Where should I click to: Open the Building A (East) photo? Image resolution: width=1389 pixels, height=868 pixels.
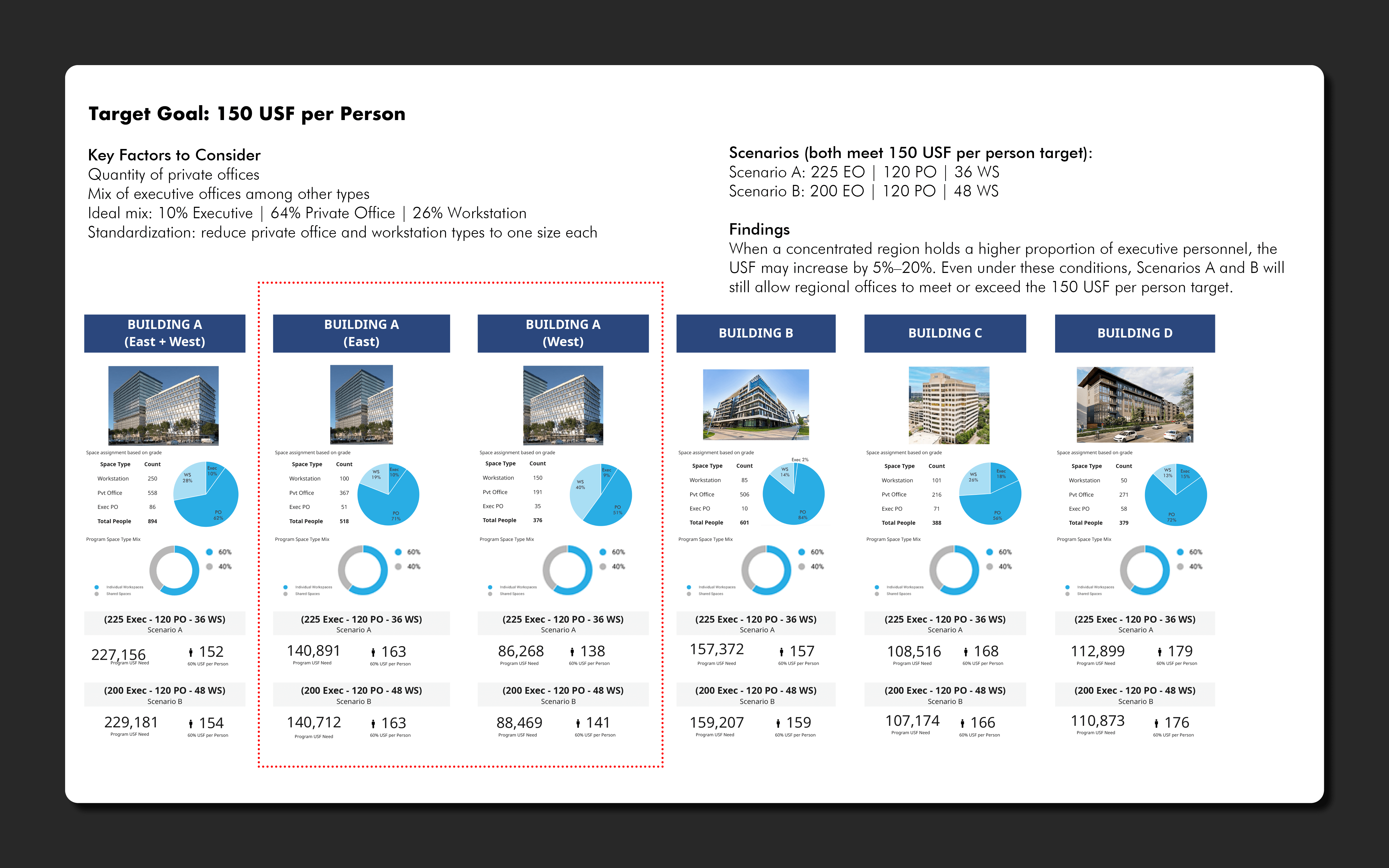click(362, 405)
